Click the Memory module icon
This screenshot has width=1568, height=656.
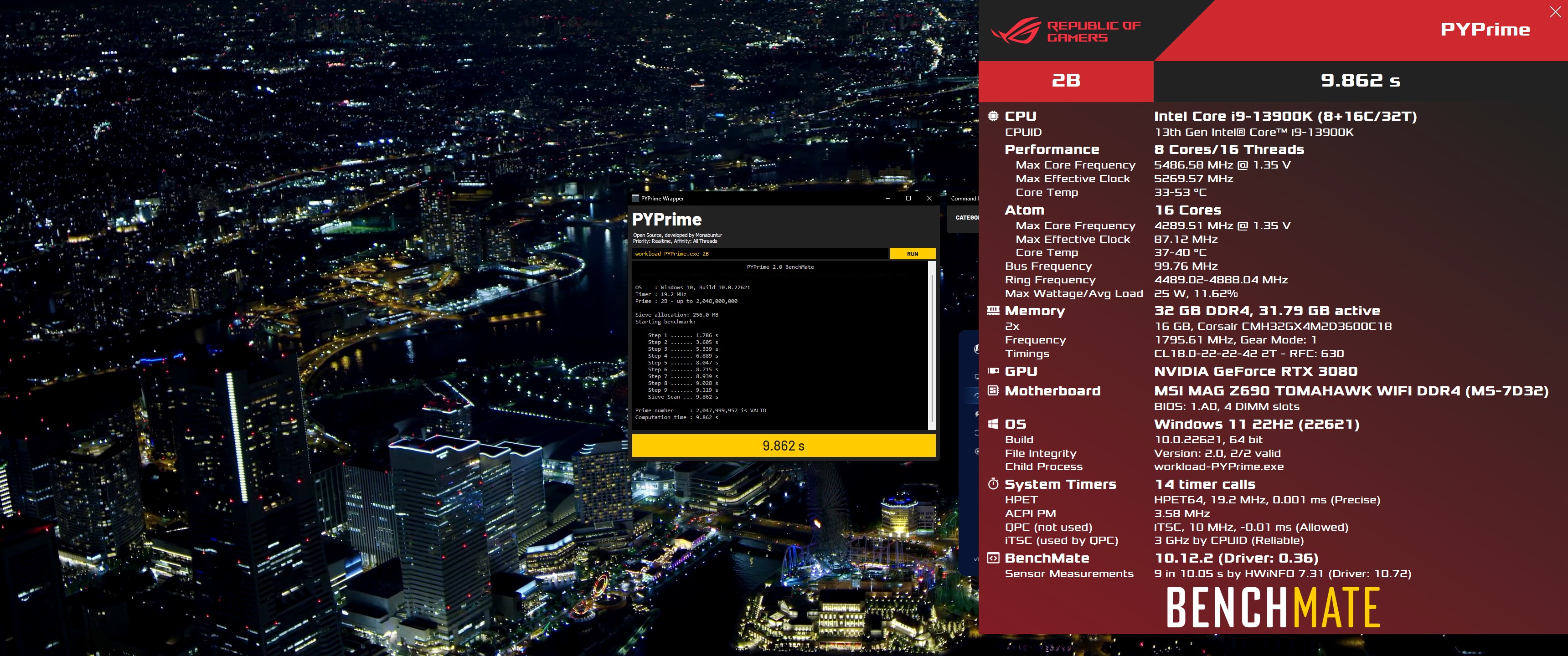tap(993, 310)
